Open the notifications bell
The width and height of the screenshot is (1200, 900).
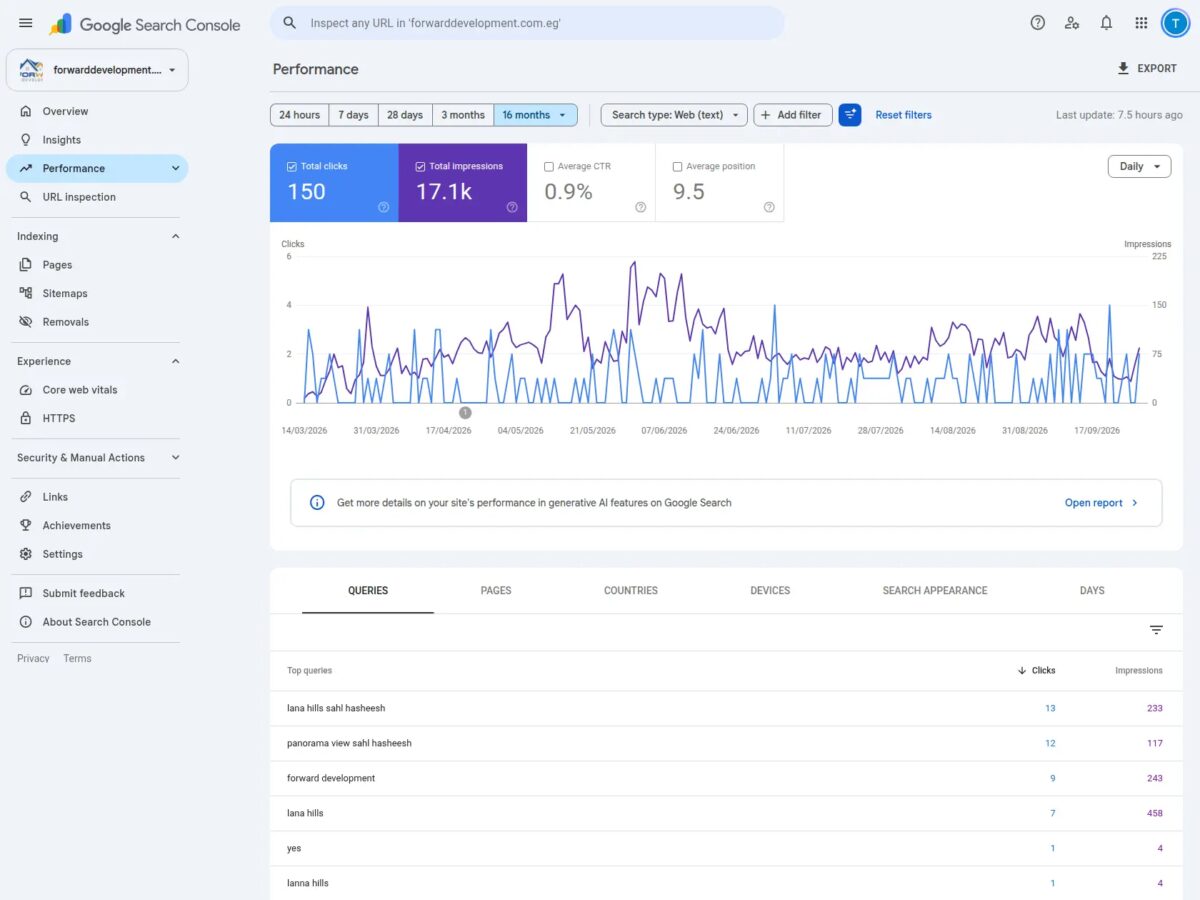coord(1106,23)
